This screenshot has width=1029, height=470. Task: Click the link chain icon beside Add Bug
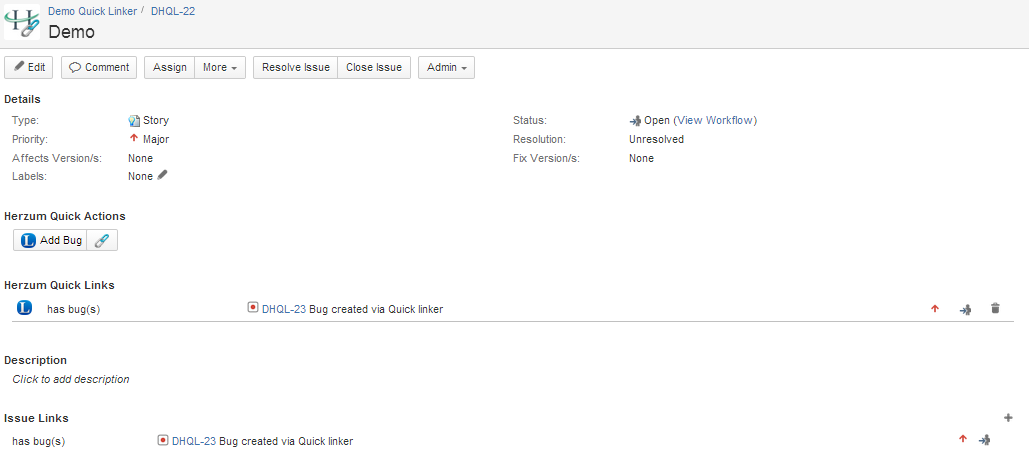tap(102, 240)
